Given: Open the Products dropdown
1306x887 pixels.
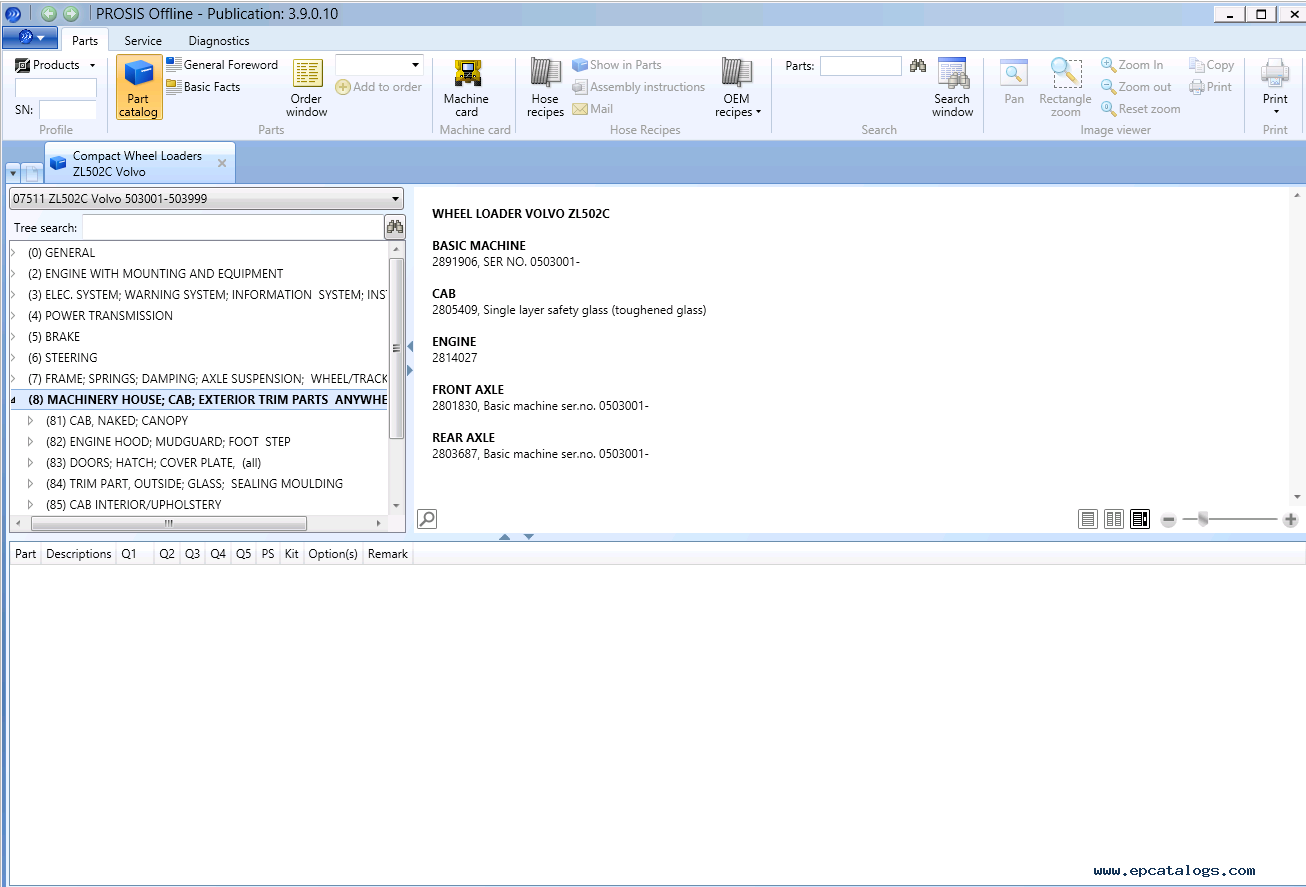Looking at the screenshot, I should [56, 65].
